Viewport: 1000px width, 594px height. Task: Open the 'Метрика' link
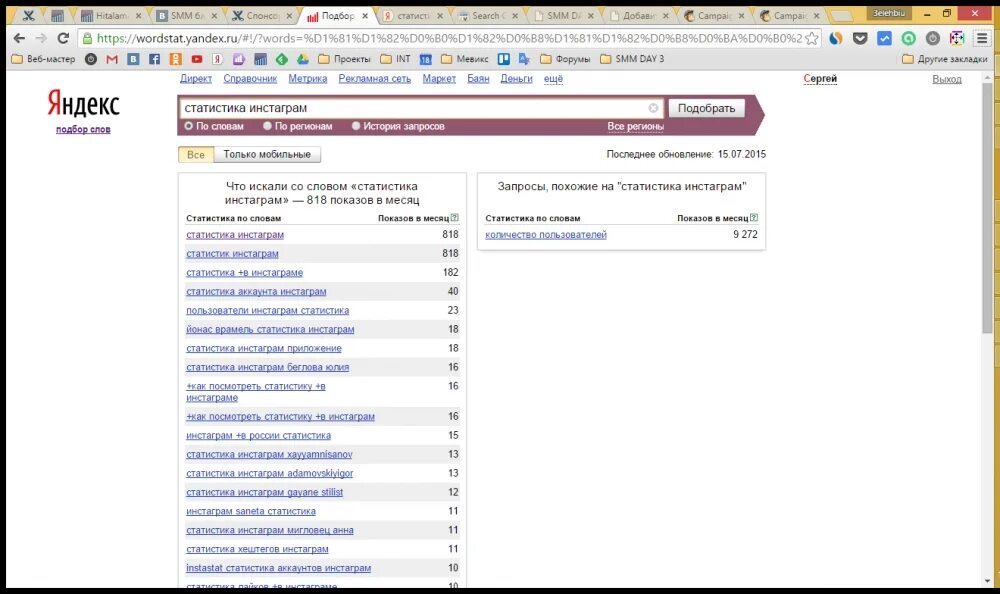point(307,78)
